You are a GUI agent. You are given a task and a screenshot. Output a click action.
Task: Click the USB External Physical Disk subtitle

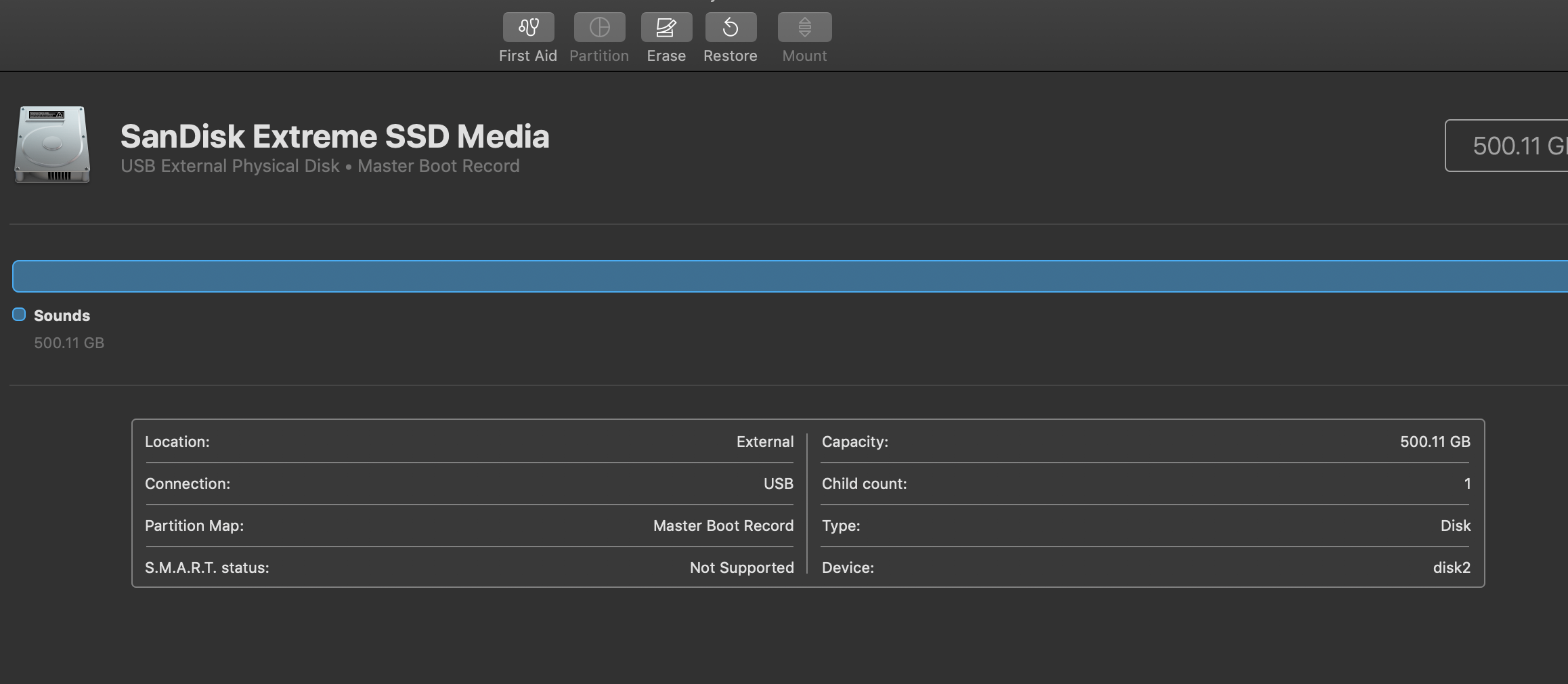[x=320, y=166]
